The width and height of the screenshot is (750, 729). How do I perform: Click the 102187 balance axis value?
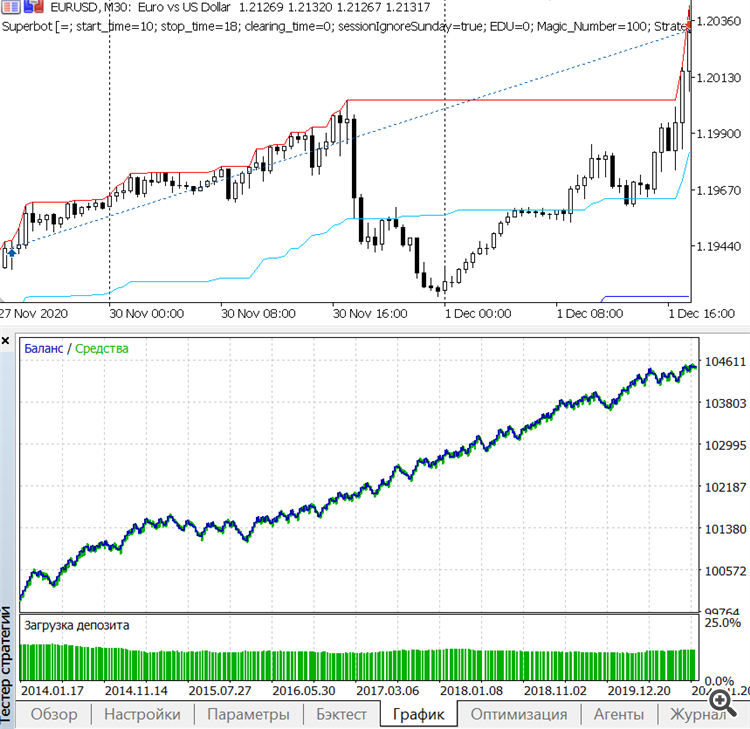[725, 487]
